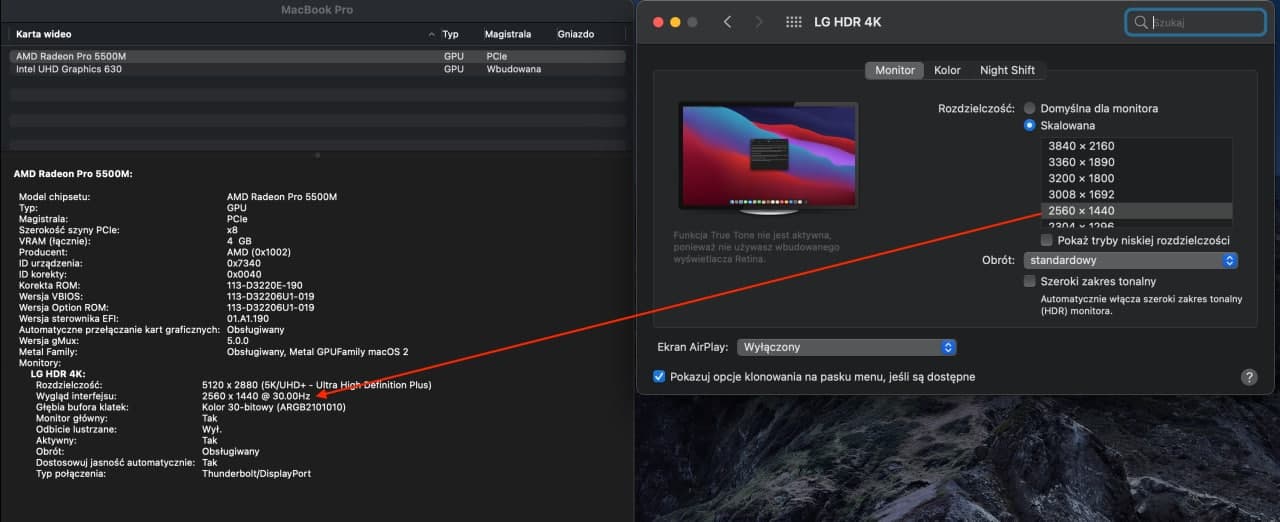Zoom the LG HDR 4K window with green button
1280x522 pixels.
693,22
